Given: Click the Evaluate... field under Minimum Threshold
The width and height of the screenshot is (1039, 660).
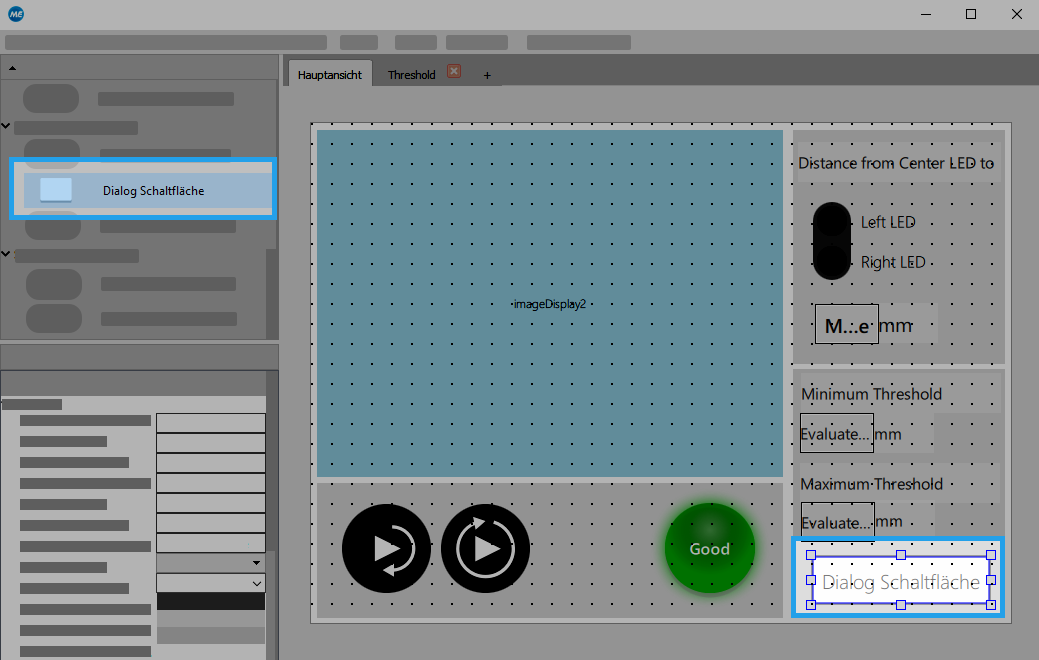Looking at the screenshot, I should pyautogui.click(x=837, y=433).
